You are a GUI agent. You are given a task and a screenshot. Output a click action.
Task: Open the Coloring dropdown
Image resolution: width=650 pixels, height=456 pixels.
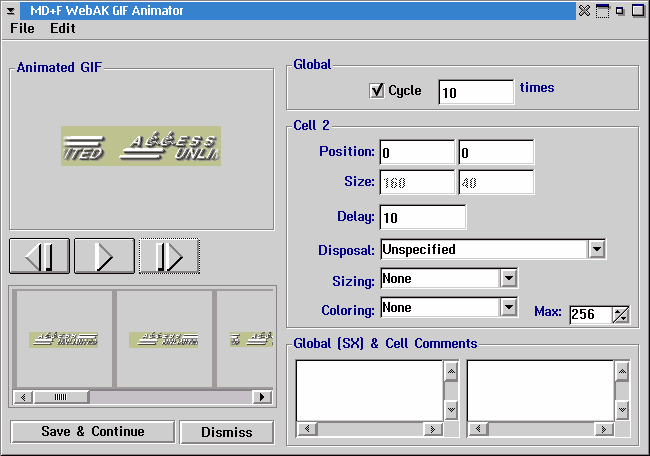[509, 307]
